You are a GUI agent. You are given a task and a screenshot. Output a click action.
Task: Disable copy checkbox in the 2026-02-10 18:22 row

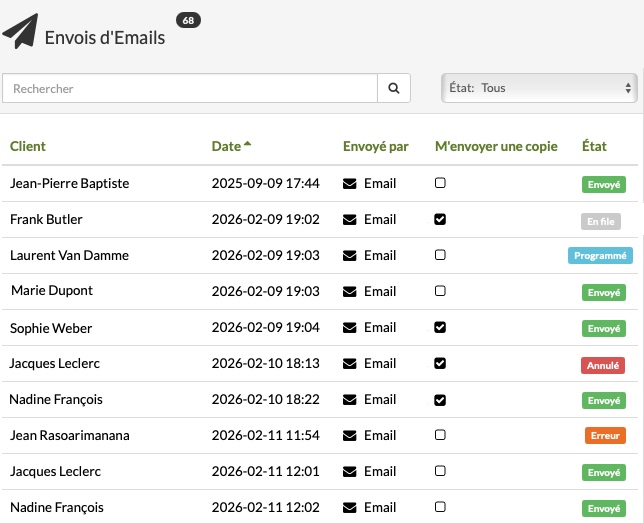[440, 400]
